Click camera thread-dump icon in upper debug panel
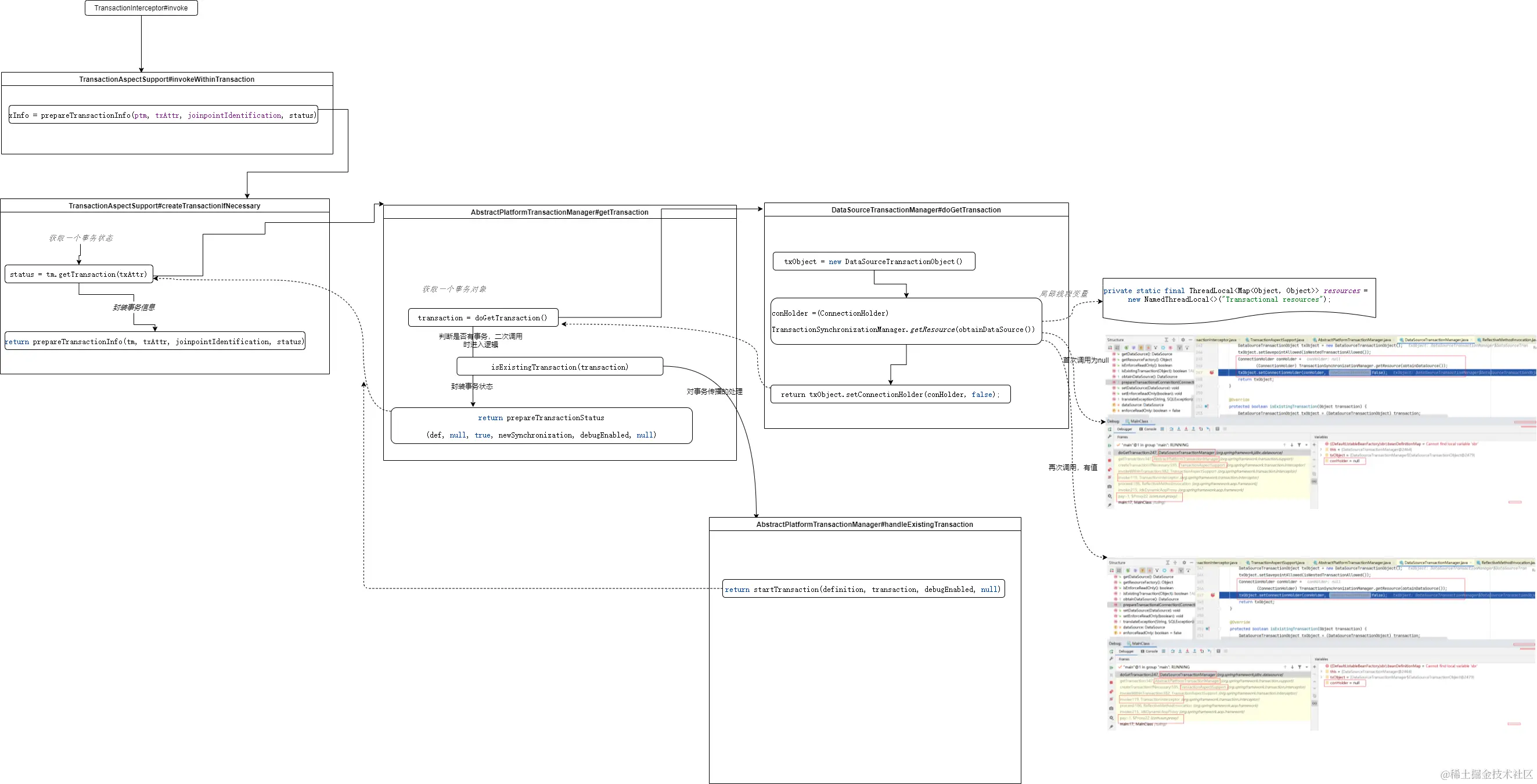This screenshot has height=784, width=1537. (1110, 486)
